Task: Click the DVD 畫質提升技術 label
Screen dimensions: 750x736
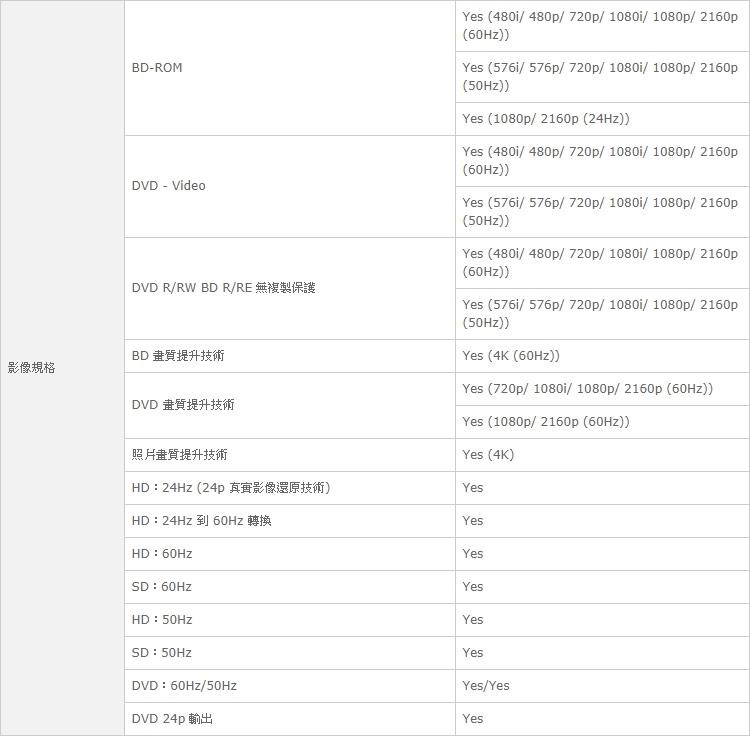Action: (x=183, y=405)
